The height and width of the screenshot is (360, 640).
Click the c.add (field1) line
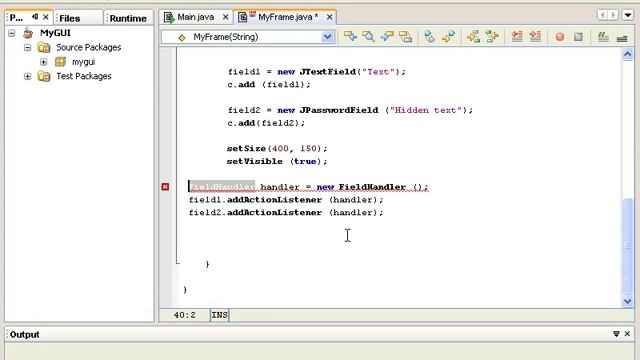[269, 84]
